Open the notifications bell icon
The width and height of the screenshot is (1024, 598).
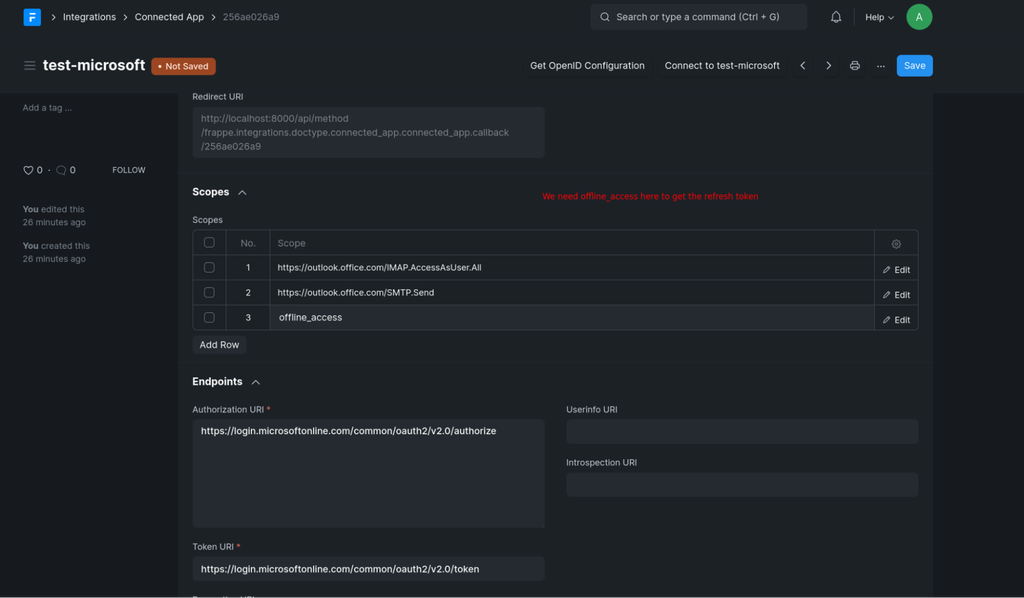[835, 17]
